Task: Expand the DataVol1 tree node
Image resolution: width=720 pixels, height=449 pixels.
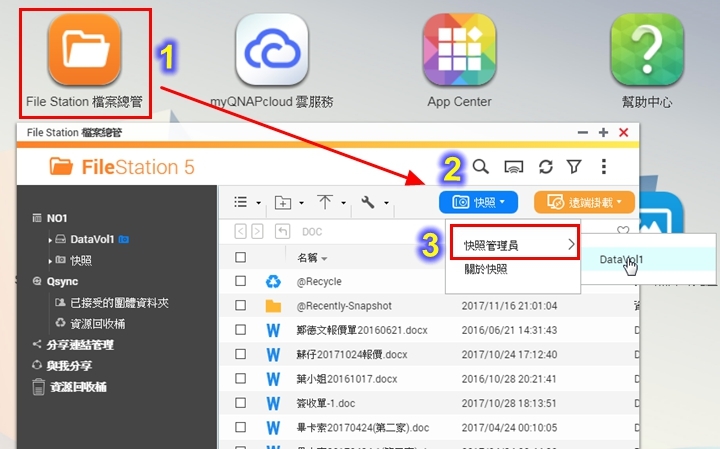Action: [x=50, y=240]
